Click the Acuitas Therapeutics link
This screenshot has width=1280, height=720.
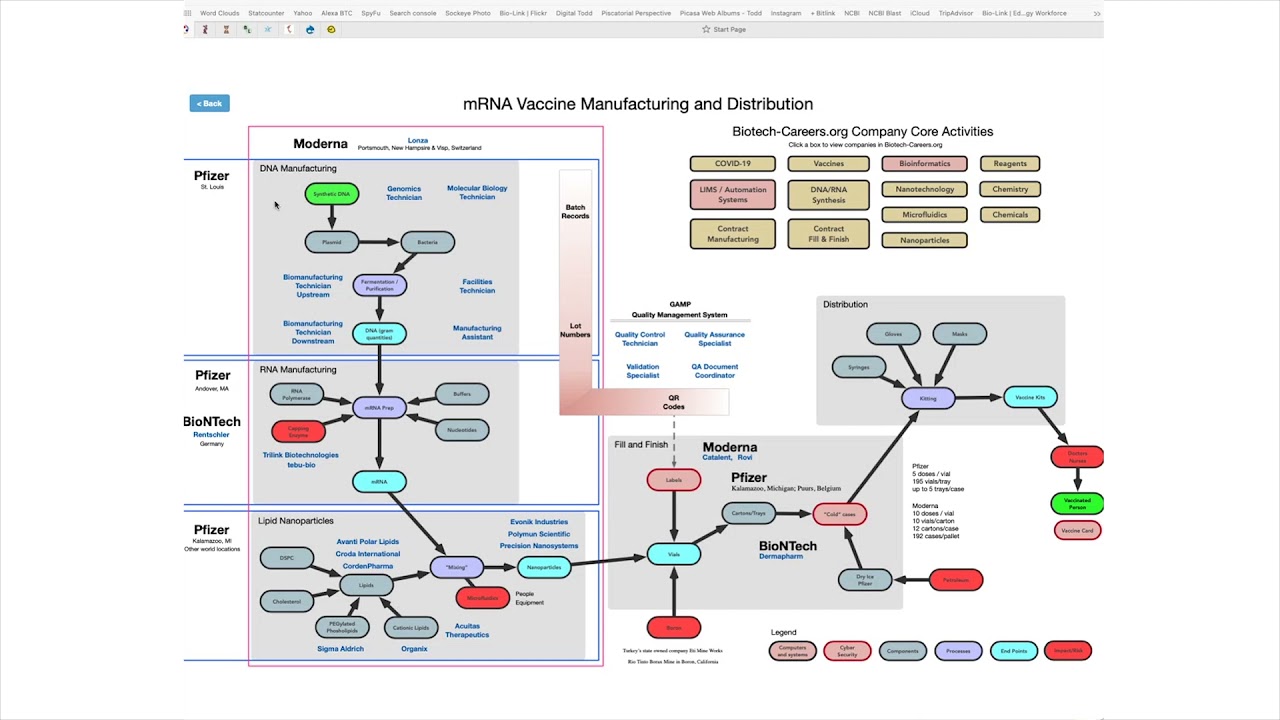(467, 630)
